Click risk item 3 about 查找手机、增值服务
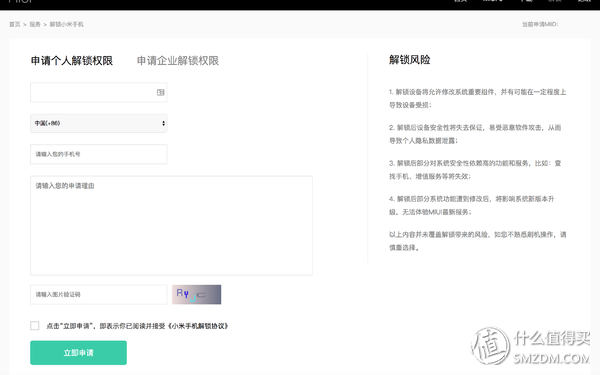The height and width of the screenshot is (375, 600). [475, 170]
